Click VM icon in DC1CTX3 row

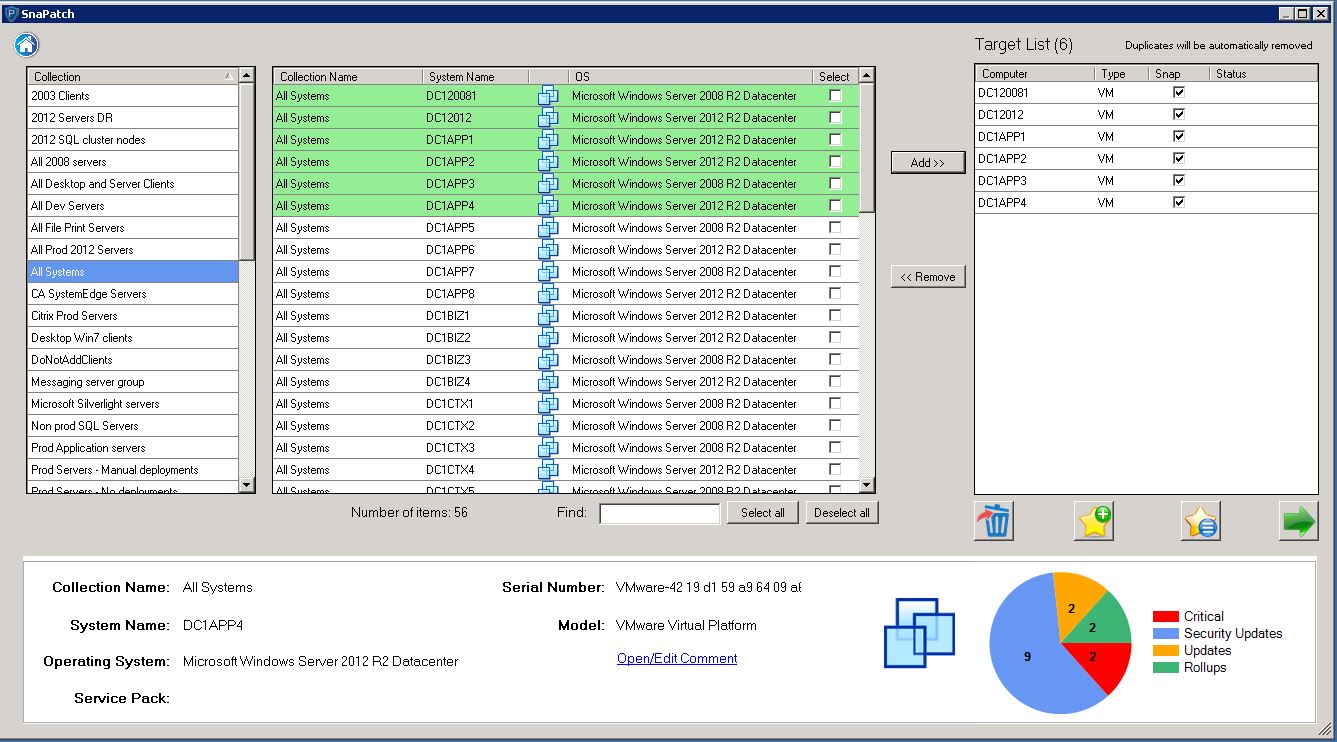(548, 448)
